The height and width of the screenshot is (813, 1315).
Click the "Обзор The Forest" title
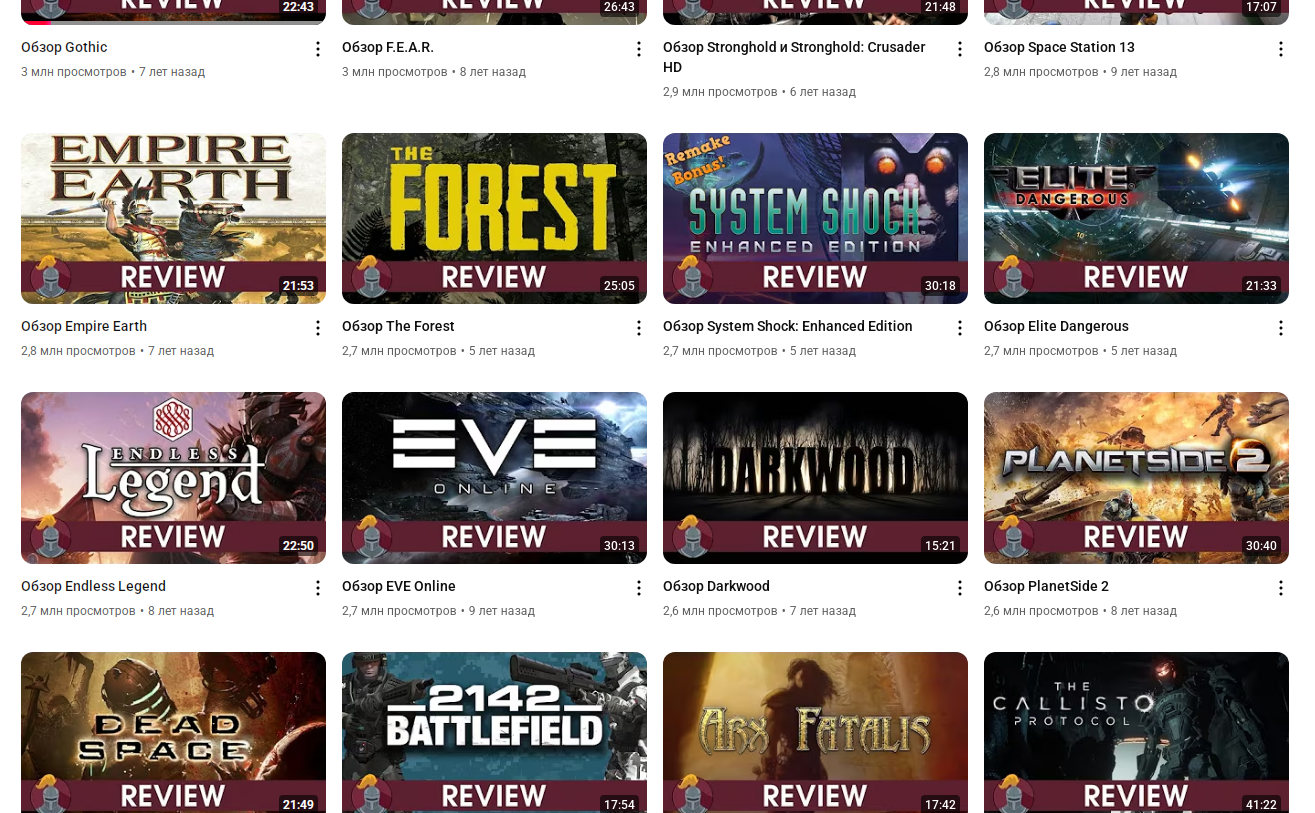(398, 326)
